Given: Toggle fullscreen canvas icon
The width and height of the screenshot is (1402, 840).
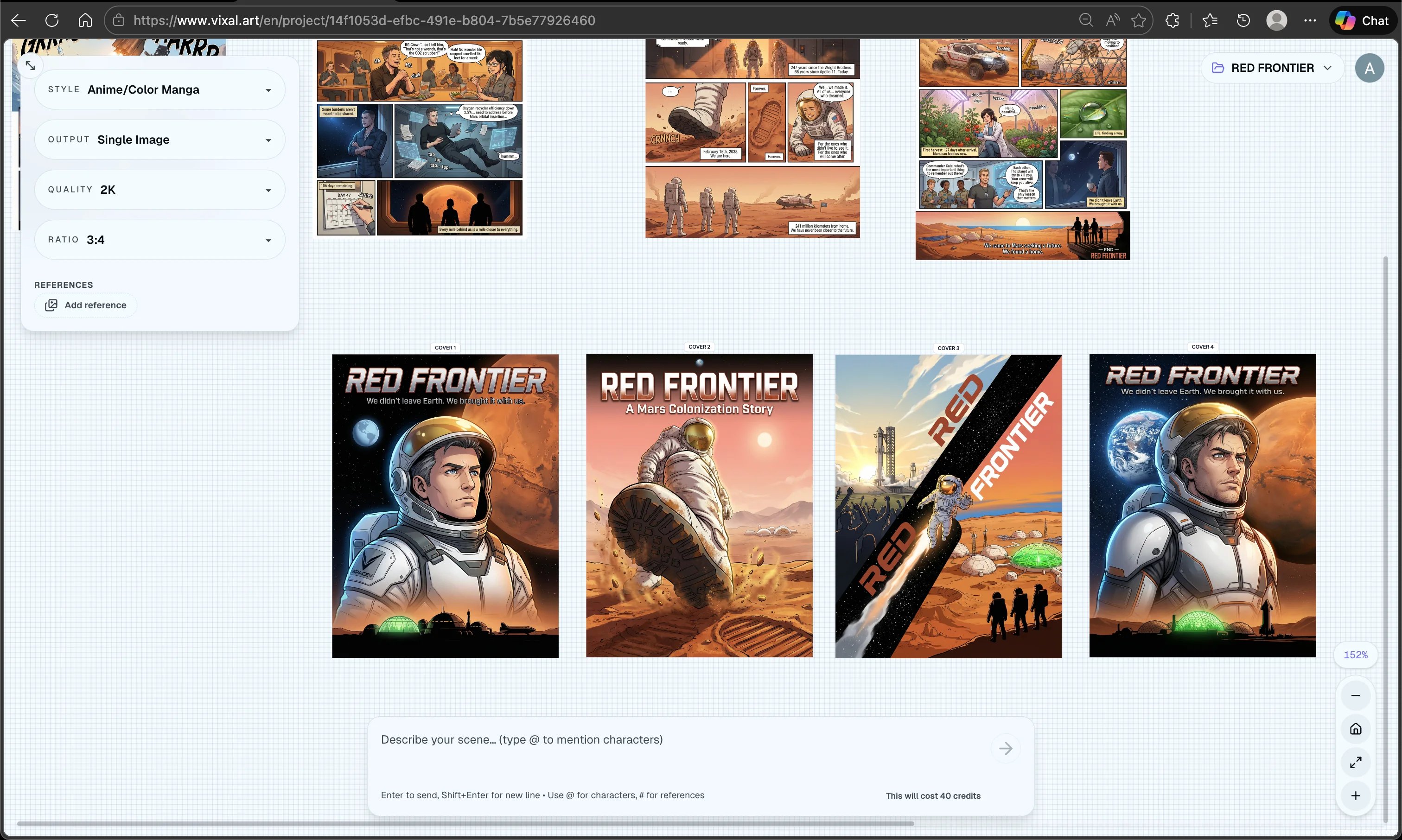Looking at the screenshot, I should (x=1356, y=763).
